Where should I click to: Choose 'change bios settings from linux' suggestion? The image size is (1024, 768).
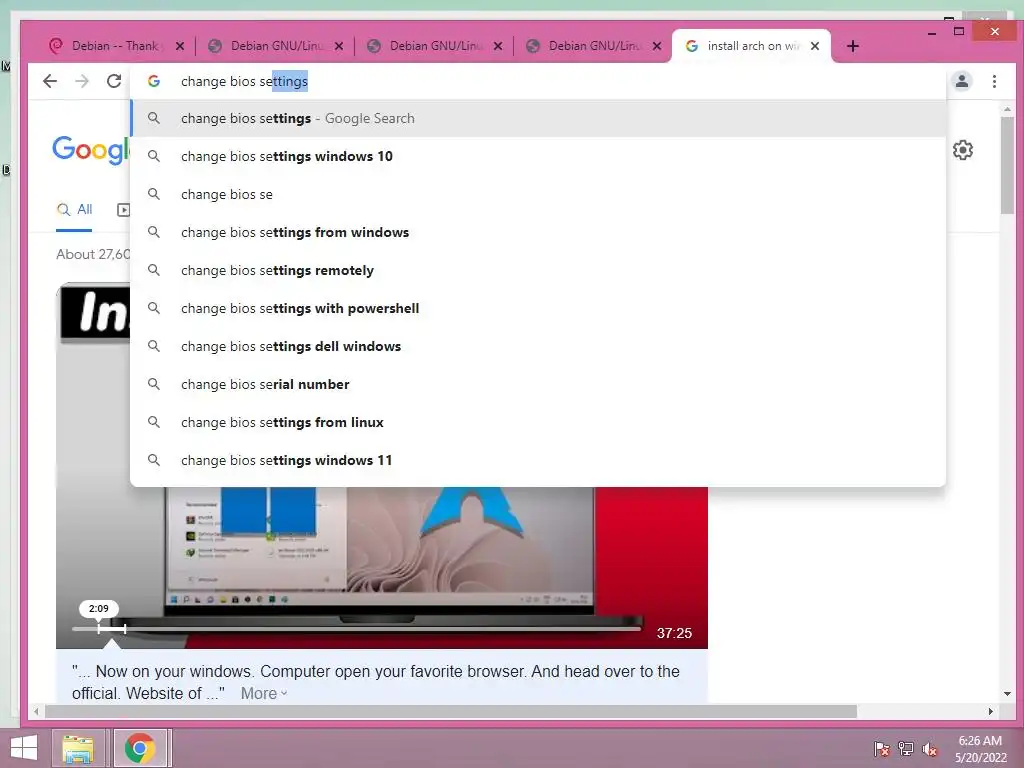[538, 422]
